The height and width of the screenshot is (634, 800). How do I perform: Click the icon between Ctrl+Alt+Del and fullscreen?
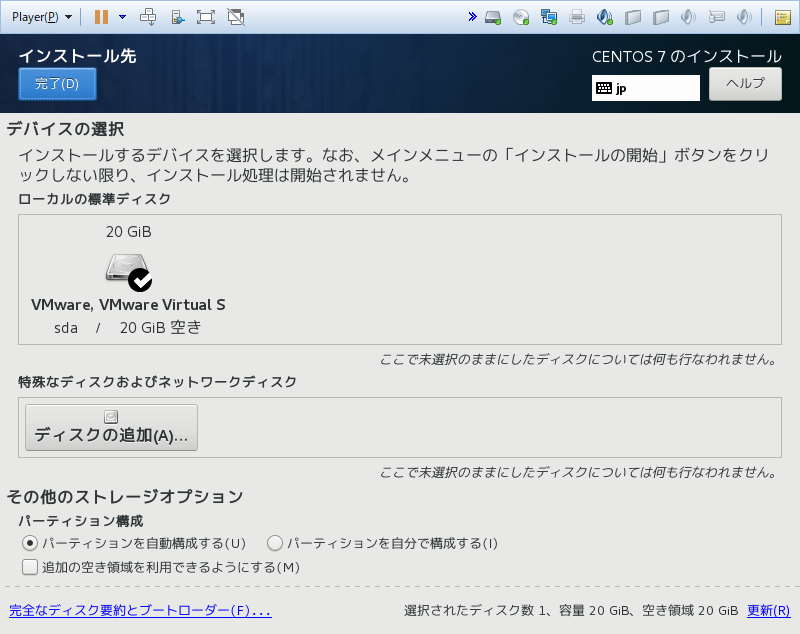pyautogui.click(x=177, y=17)
